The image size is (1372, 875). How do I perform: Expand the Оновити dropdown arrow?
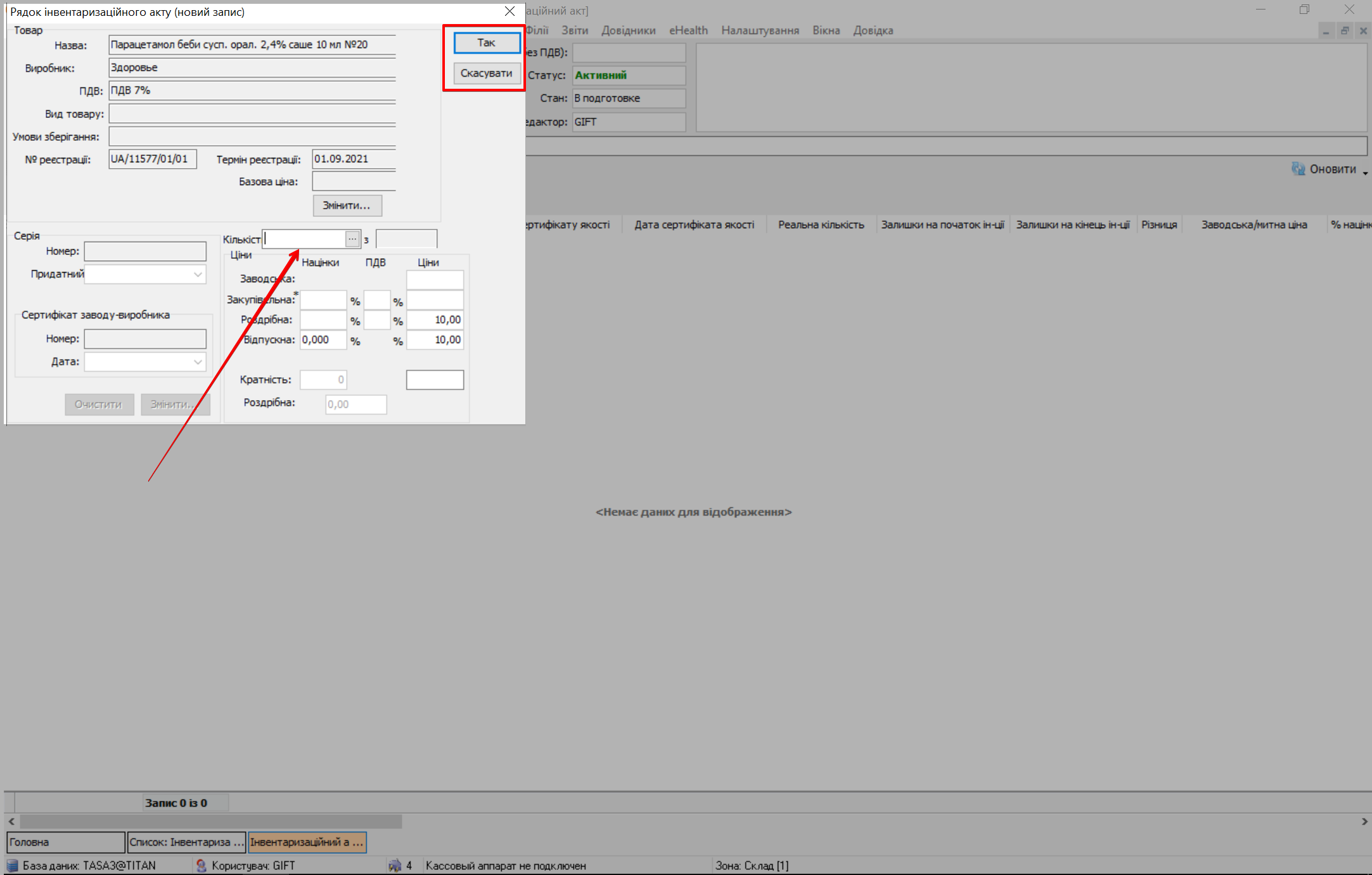coord(1364,172)
